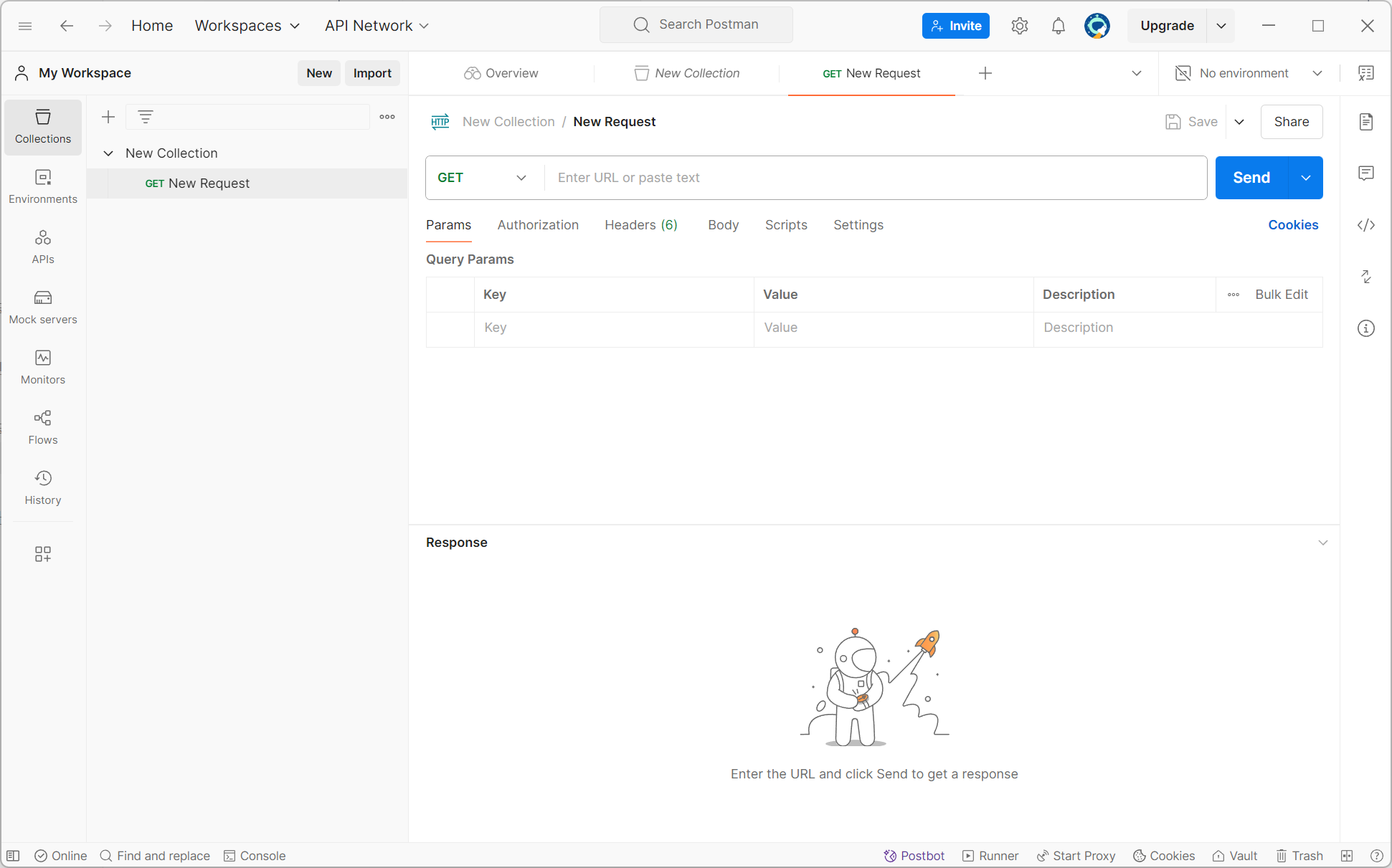Switch to the Overview tab
This screenshot has height=868, width=1392.
click(x=501, y=73)
